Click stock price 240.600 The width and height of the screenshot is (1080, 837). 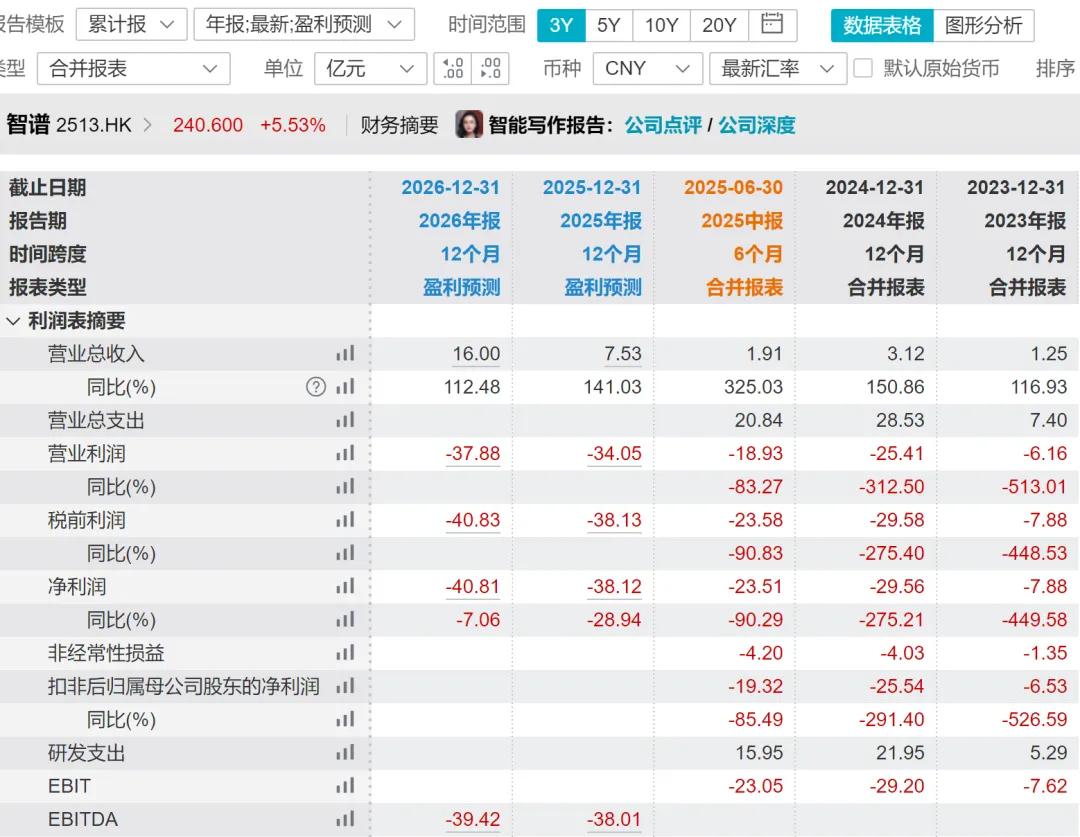click(208, 125)
